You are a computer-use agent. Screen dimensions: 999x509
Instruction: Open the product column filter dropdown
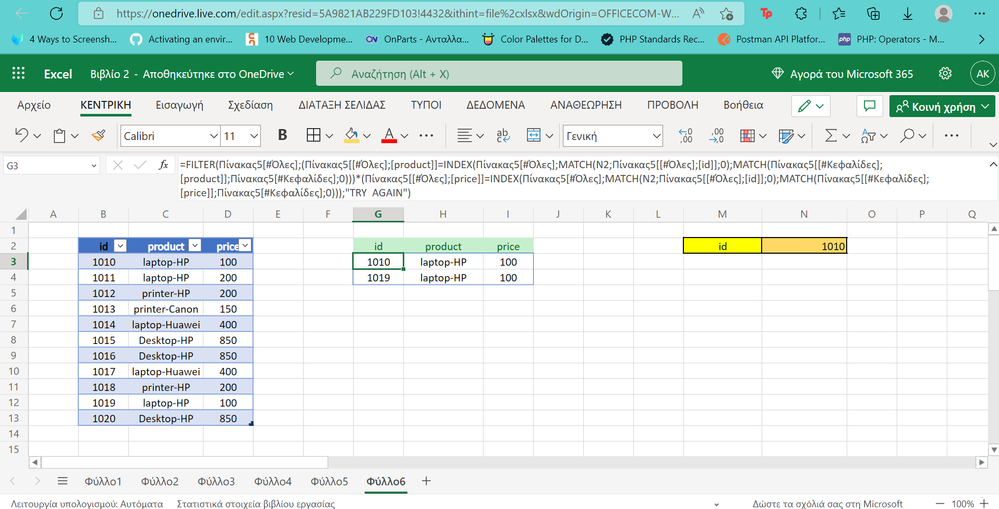click(195, 246)
